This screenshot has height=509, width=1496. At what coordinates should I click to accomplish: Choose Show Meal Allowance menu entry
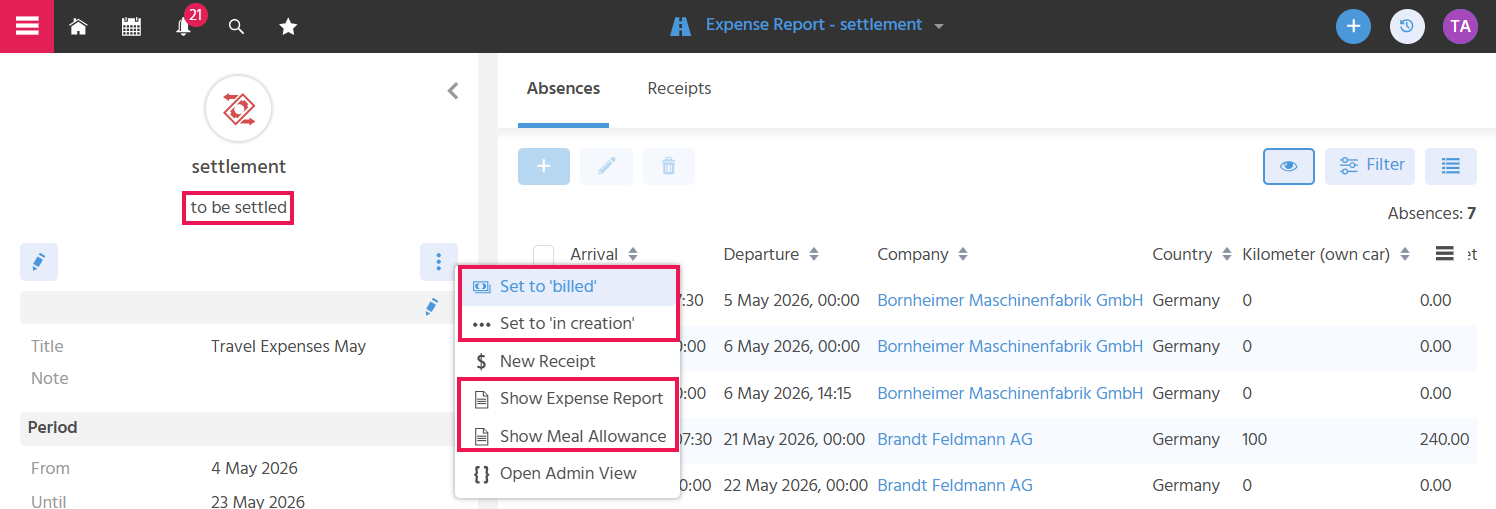click(x=568, y=436)
